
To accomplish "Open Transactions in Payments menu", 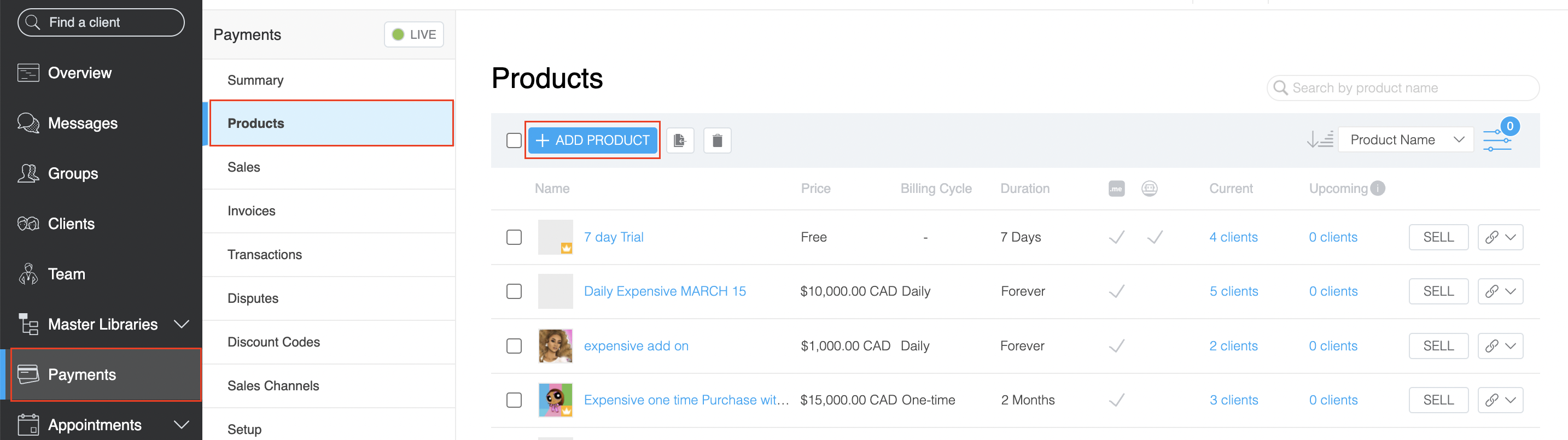I will point(329,255).
